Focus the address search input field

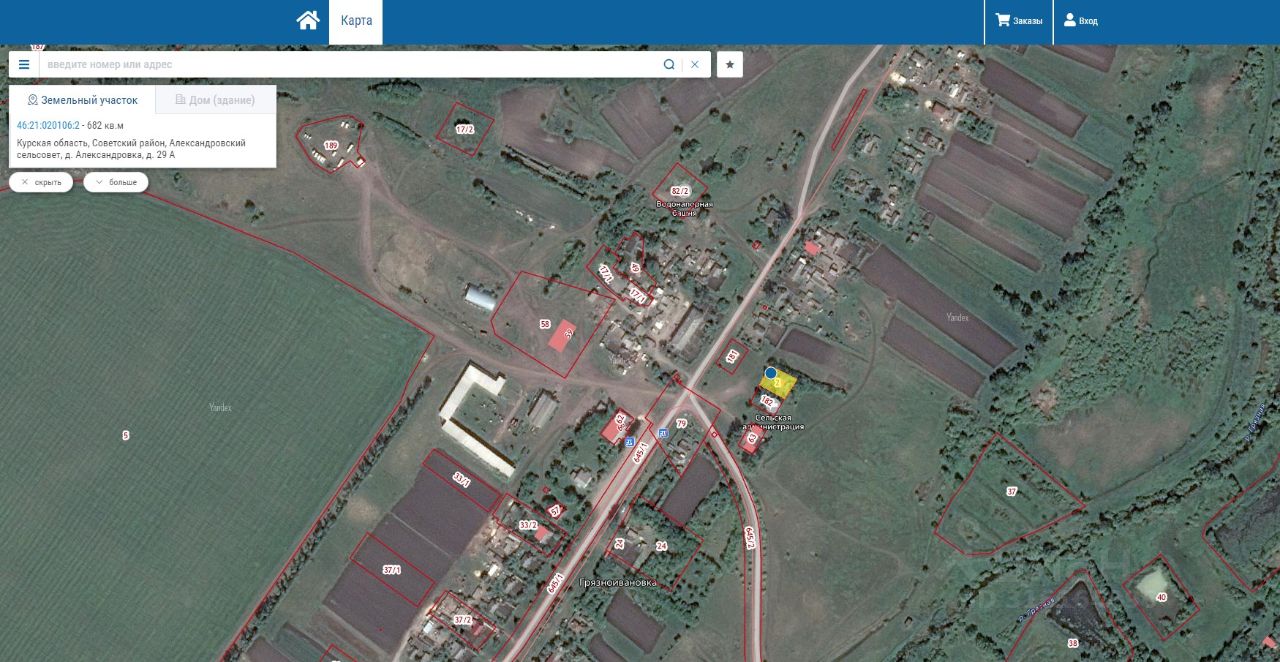(348, 64)
